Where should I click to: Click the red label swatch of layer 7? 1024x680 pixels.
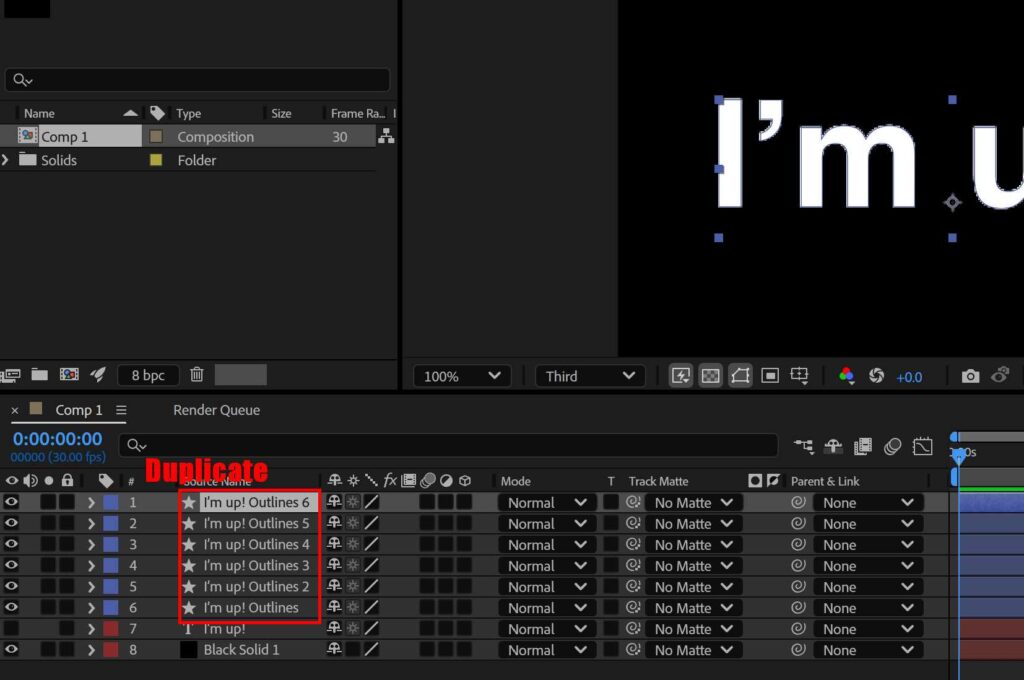111,628
